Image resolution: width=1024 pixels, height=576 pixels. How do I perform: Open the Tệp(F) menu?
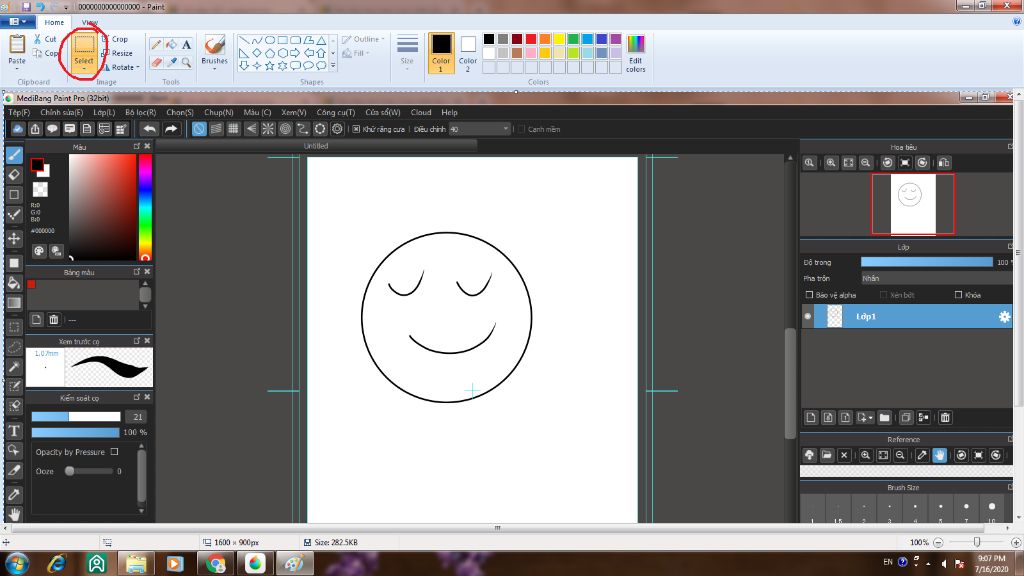click(x=19, y=112)
